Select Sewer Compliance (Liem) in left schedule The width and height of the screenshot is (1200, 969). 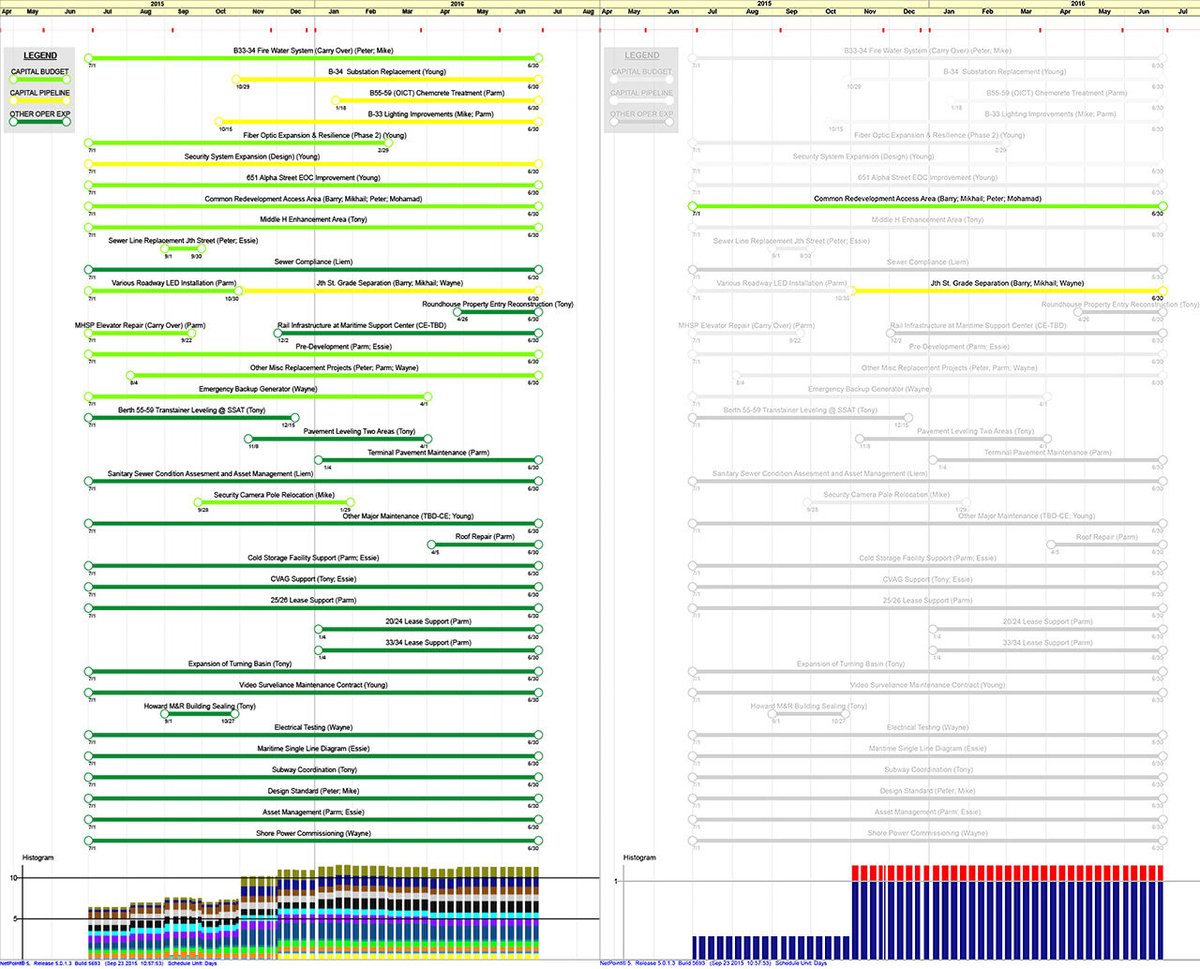pos(313,270)
